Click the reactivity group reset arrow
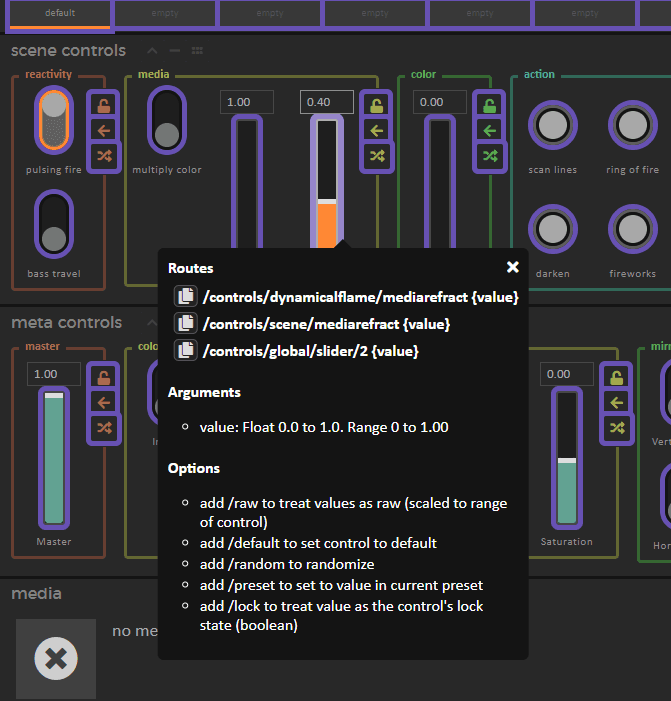The width and height of the screenshot is (671, 701). click(x=104, y=130)
